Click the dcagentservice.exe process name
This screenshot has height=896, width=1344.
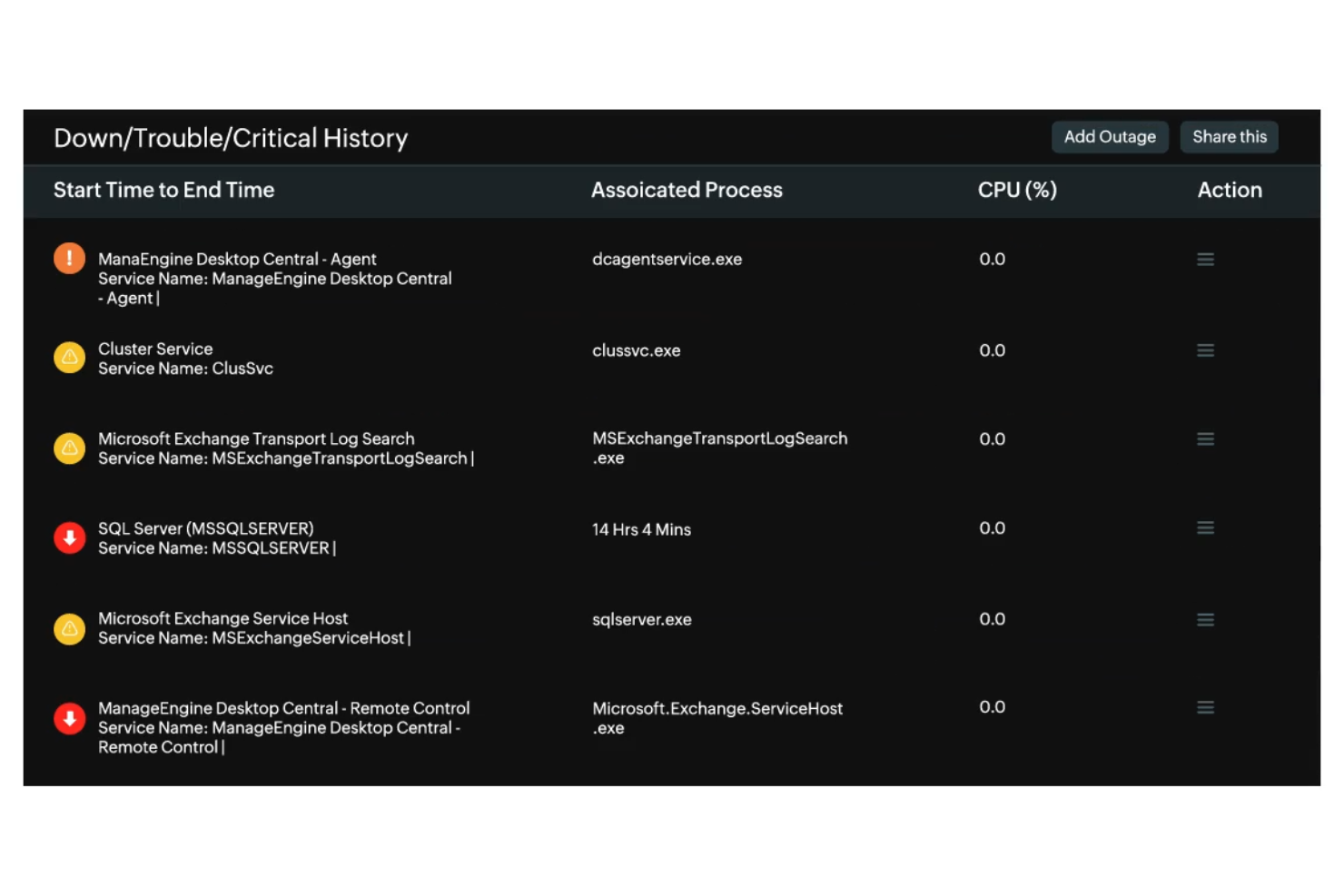(x=667, y=260)
